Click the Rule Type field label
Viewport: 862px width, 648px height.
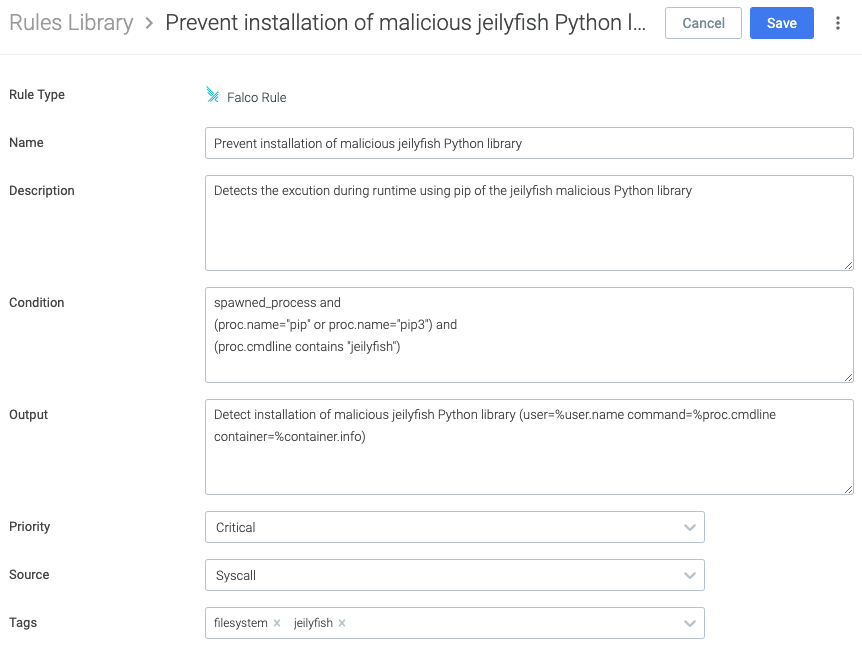pyautogui.click(x=37, y=95)
